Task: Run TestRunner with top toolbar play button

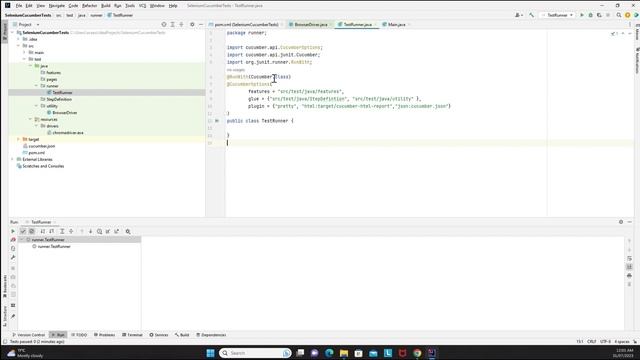Action: click(x=582, y=15)
